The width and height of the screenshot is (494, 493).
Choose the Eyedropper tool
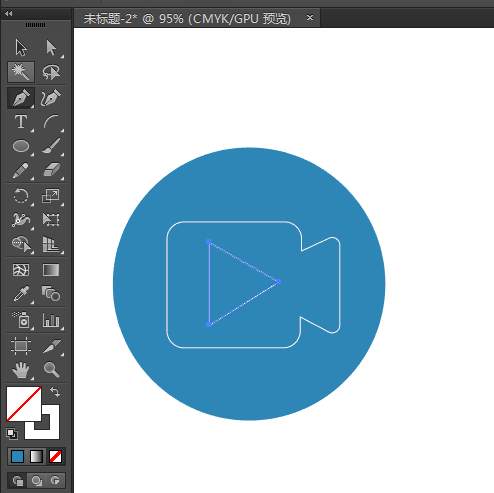pos(21,294)
